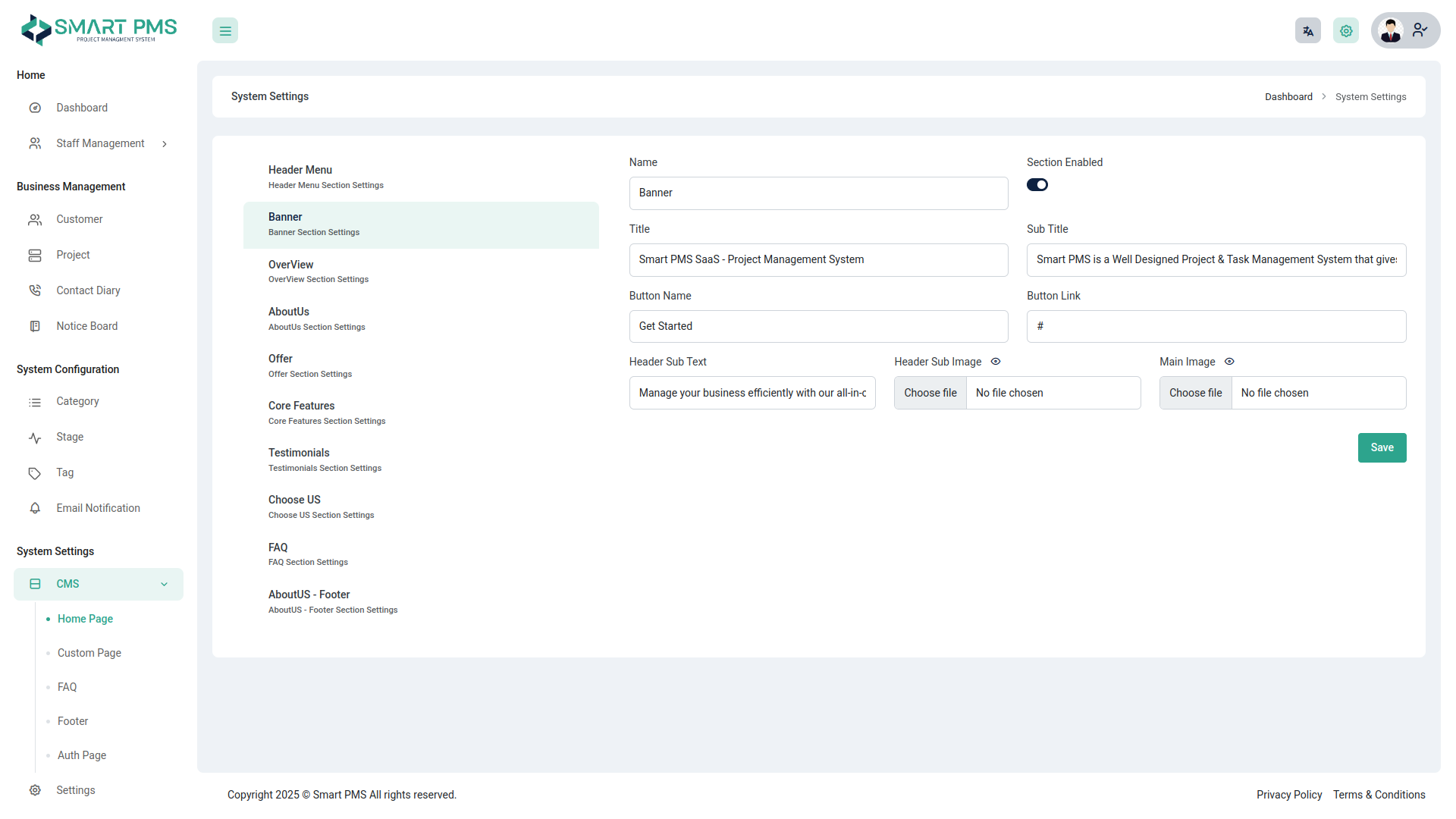The image size is (1456, 819).
Task: Select the Stage activity icon
Action: click(35, 437)
